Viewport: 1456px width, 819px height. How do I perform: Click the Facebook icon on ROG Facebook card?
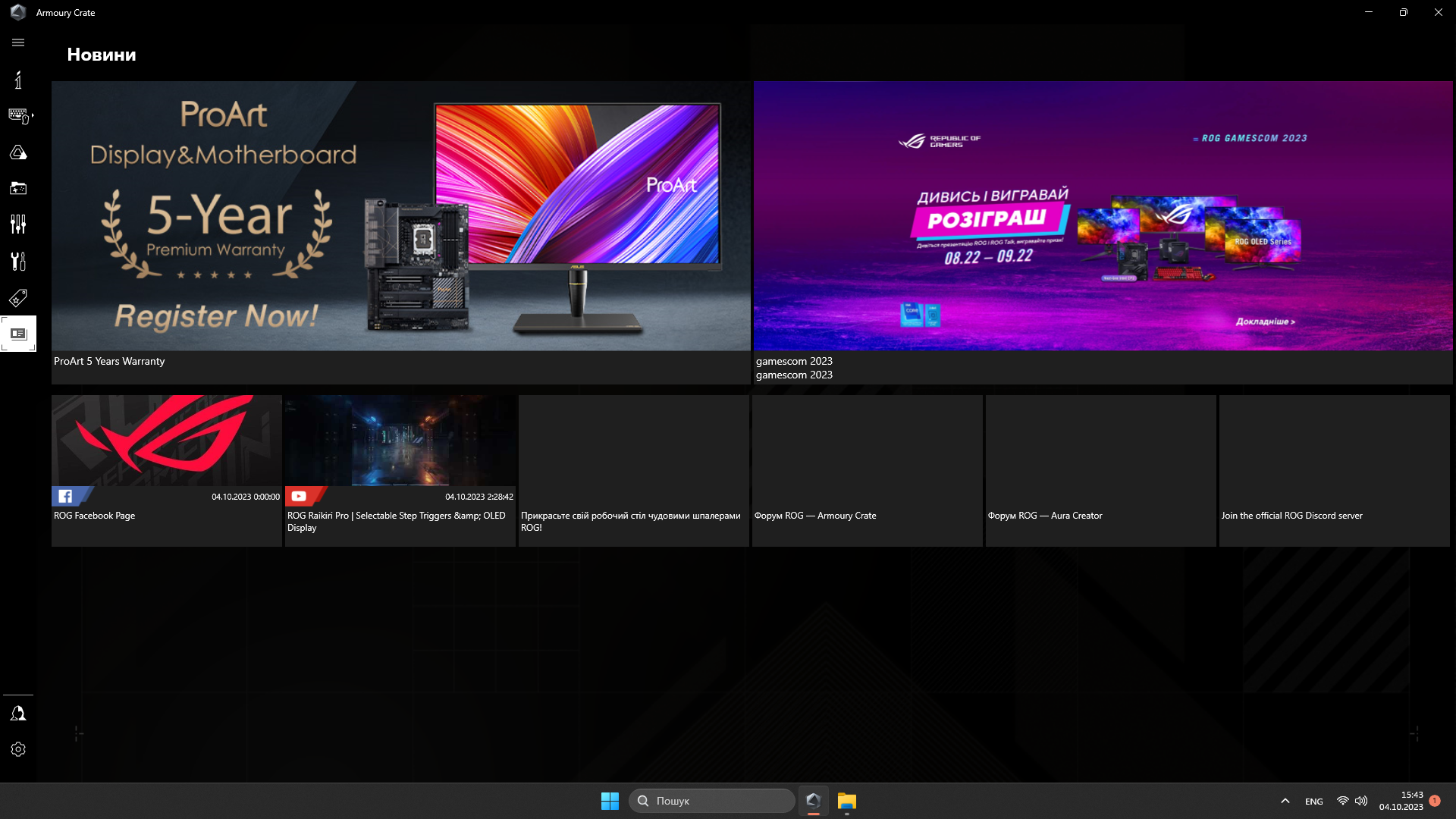click(65, 496)
